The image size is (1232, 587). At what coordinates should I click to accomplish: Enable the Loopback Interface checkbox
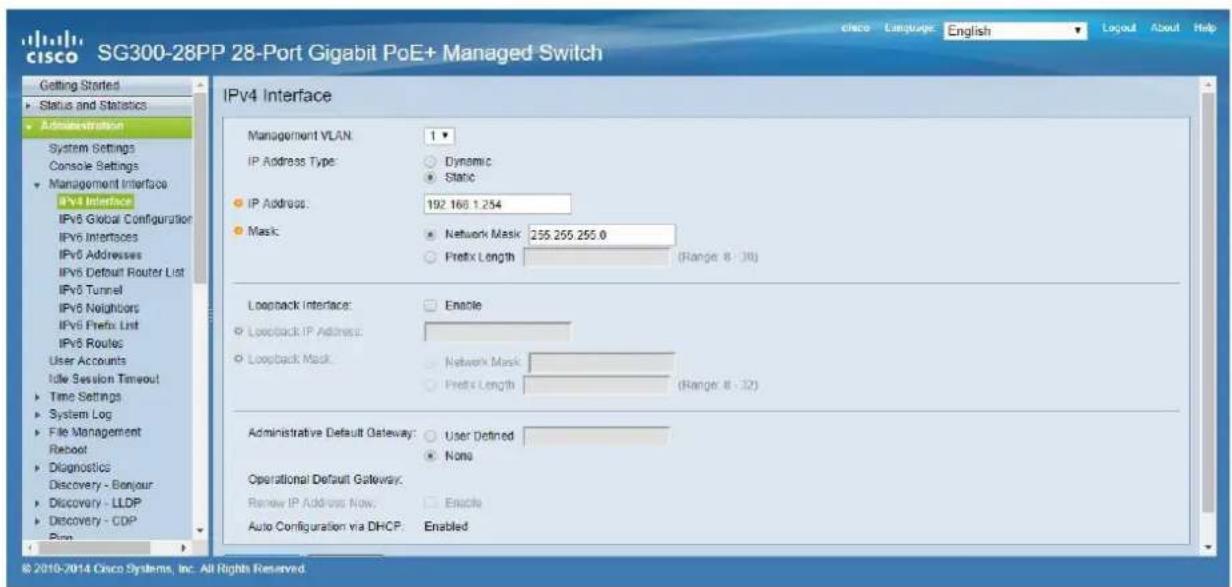click(x=432, y=305)
